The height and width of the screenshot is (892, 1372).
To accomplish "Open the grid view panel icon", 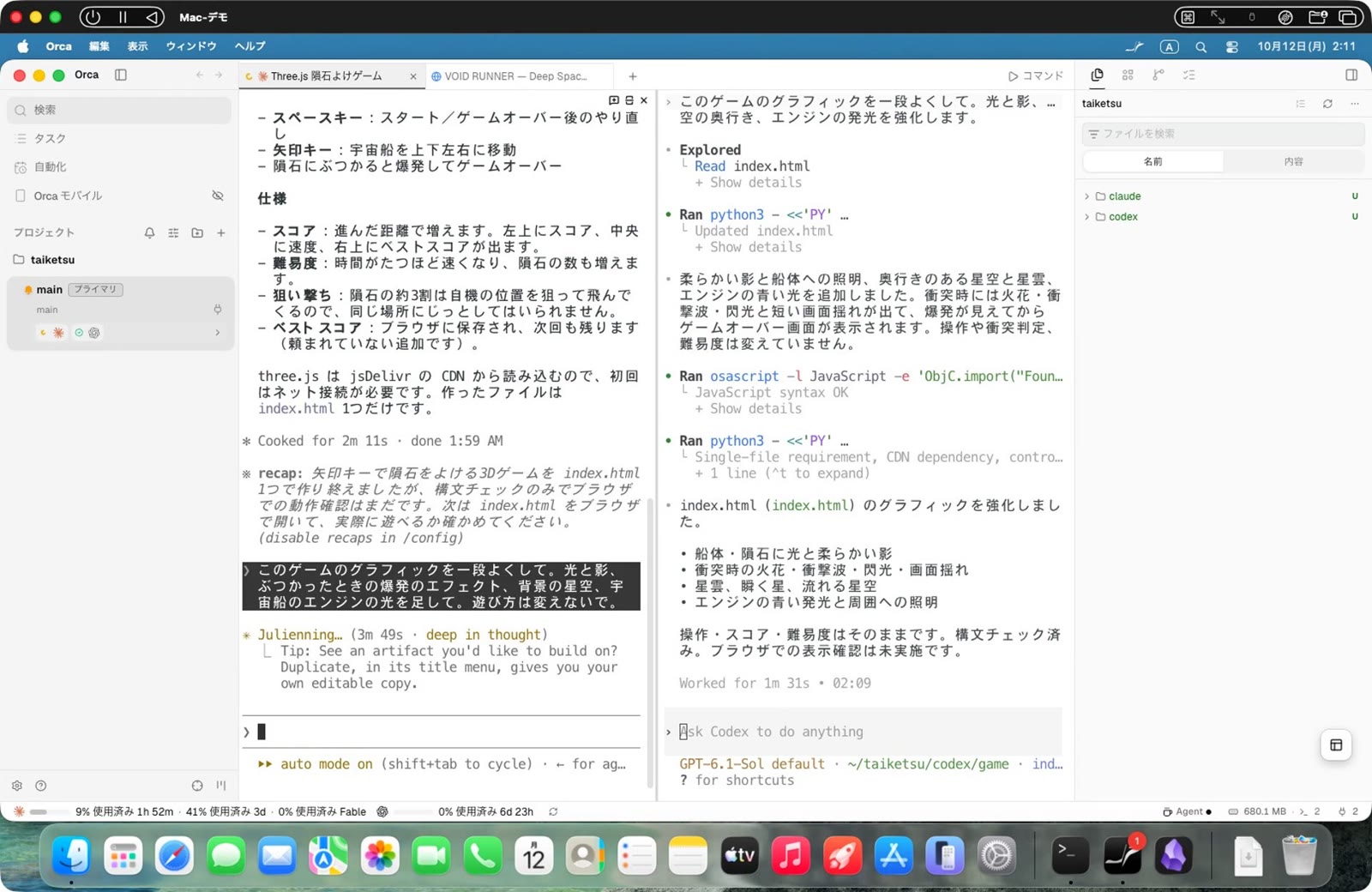I will pos(1128,75).
